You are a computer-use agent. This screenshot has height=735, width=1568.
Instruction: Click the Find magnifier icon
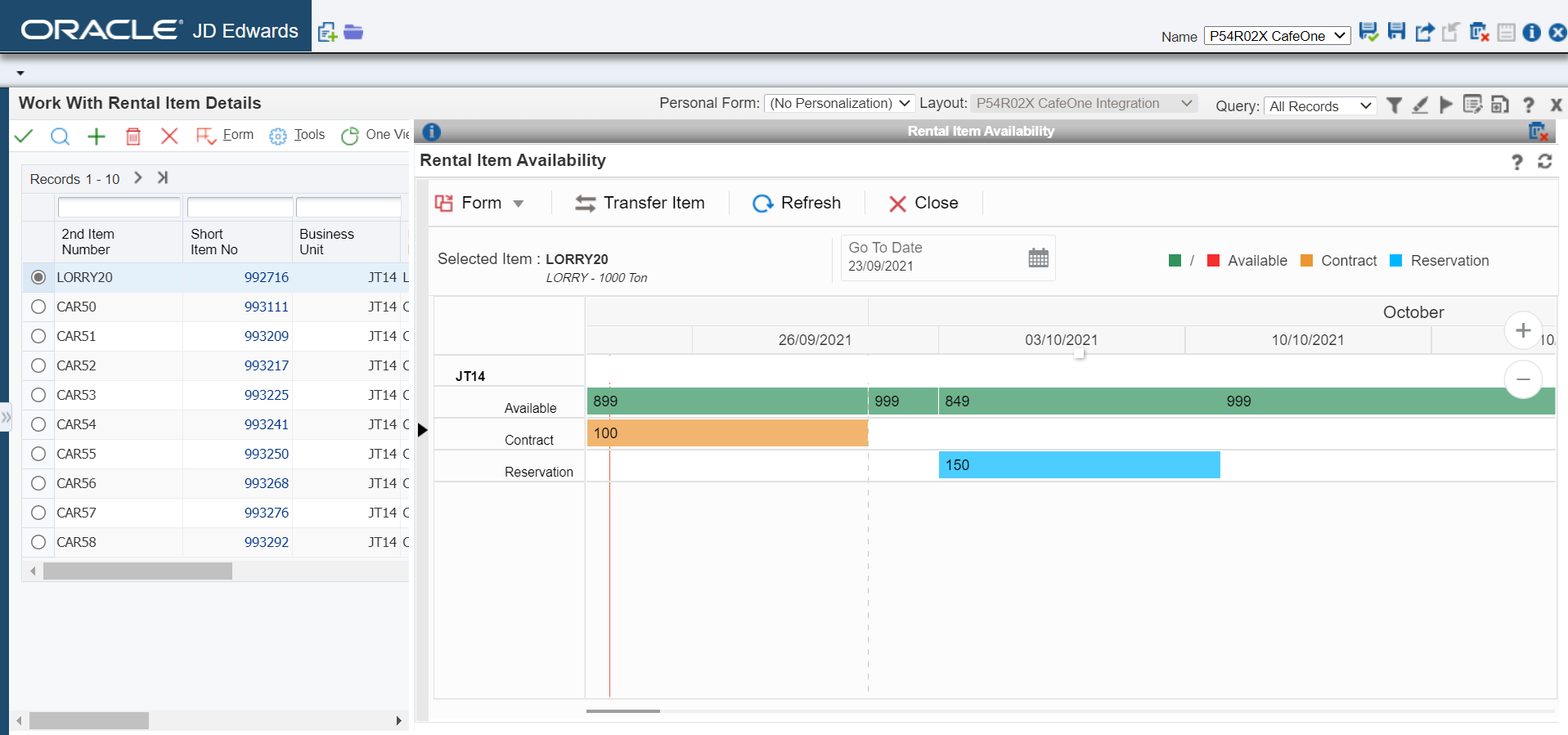pos(60,136)
